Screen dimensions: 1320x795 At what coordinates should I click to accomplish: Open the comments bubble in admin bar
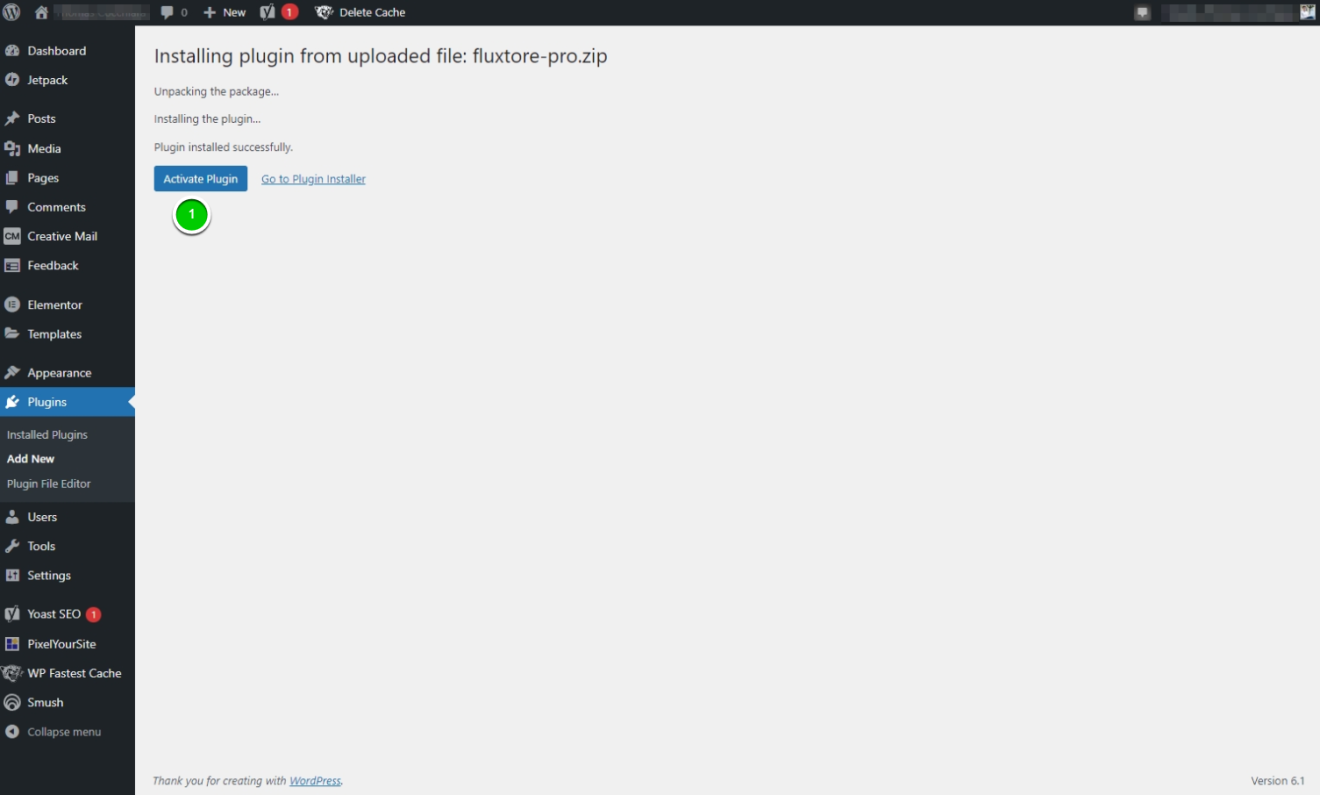[167, 12]
